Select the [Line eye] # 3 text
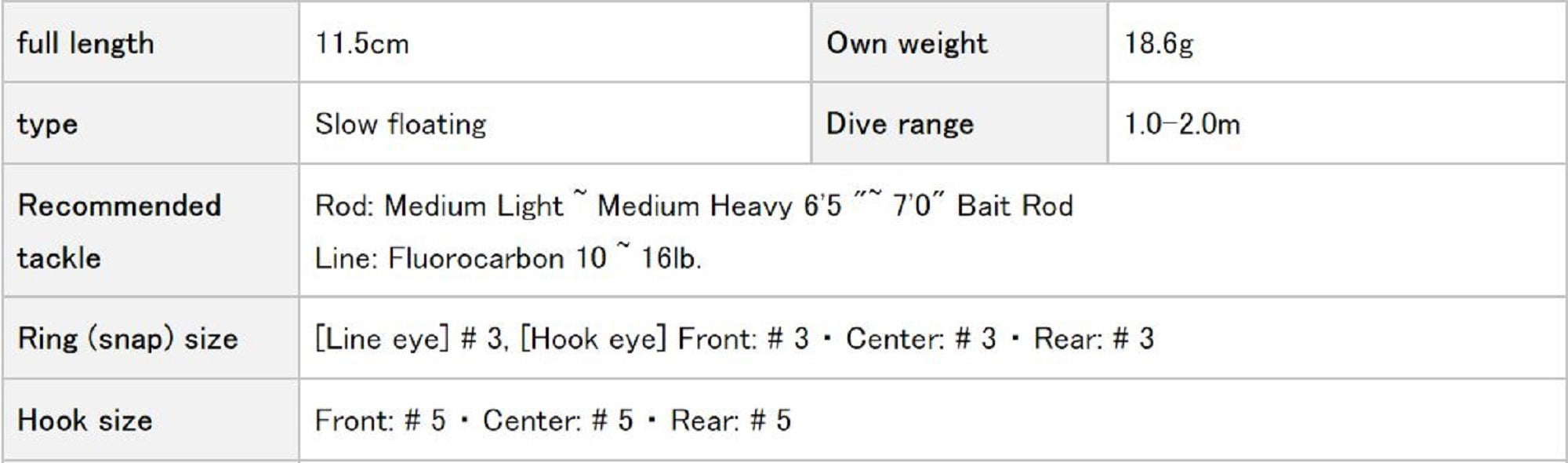 (409, 339)
